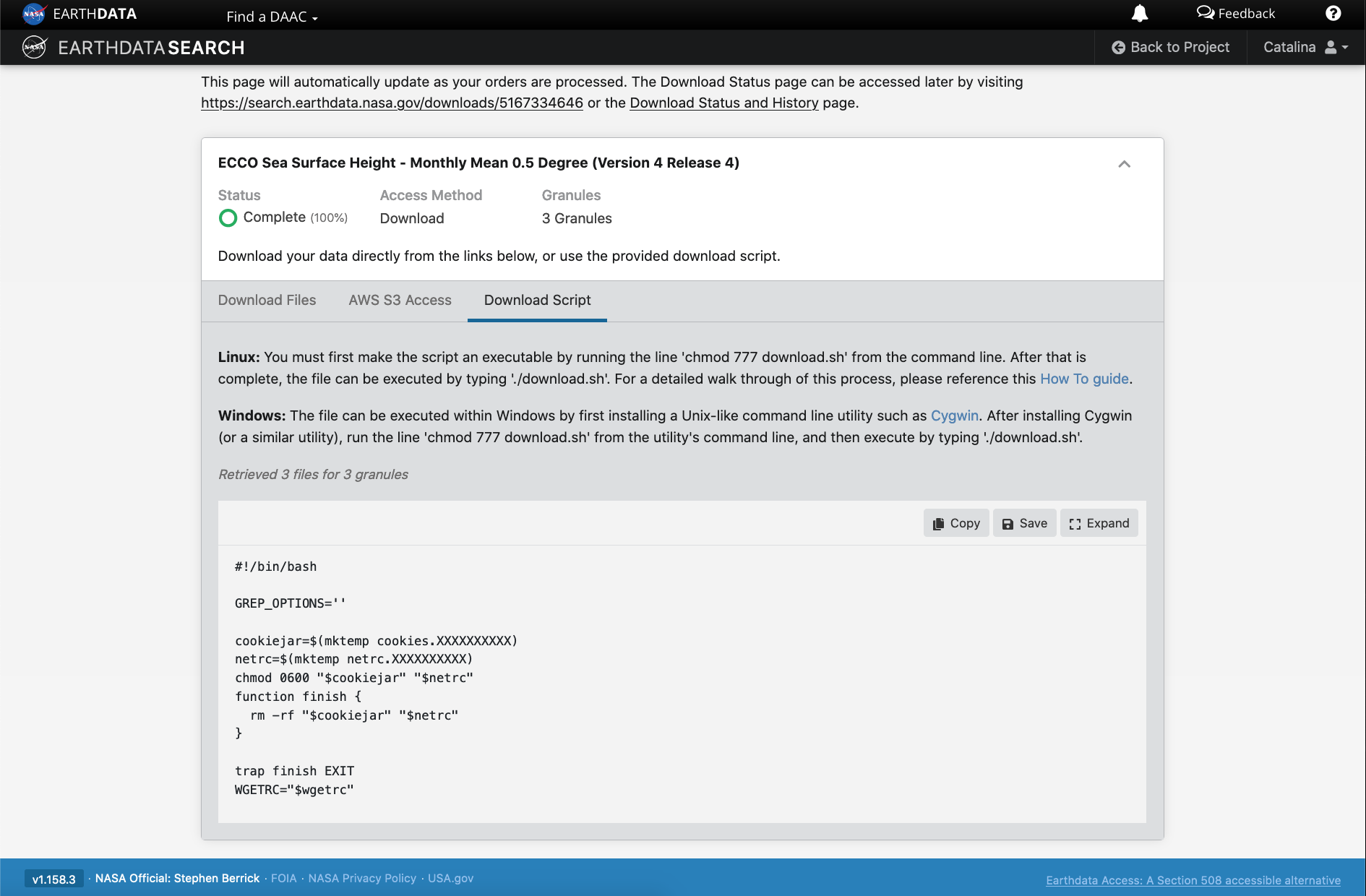Open Download Status and History page link
Image resolution: width=1366 pixels, height=896 pixels.
click(x=723, y=103)
